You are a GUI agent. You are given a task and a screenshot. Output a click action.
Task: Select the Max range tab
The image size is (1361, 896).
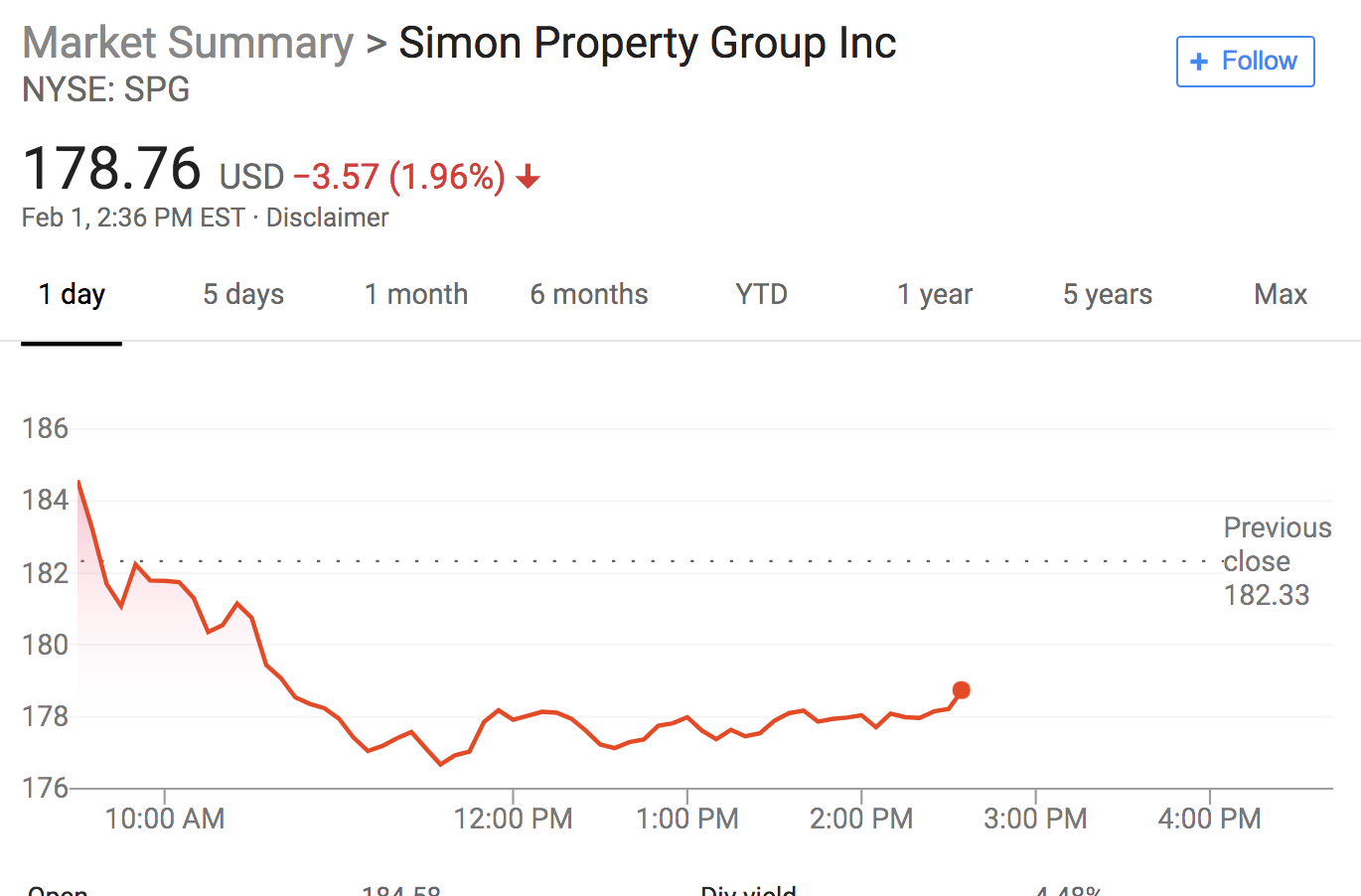[1281, 295]
